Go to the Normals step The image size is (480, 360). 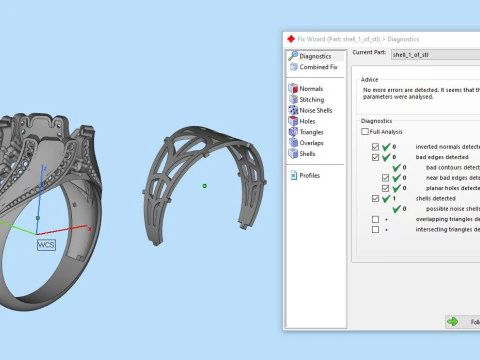[311, 89]
